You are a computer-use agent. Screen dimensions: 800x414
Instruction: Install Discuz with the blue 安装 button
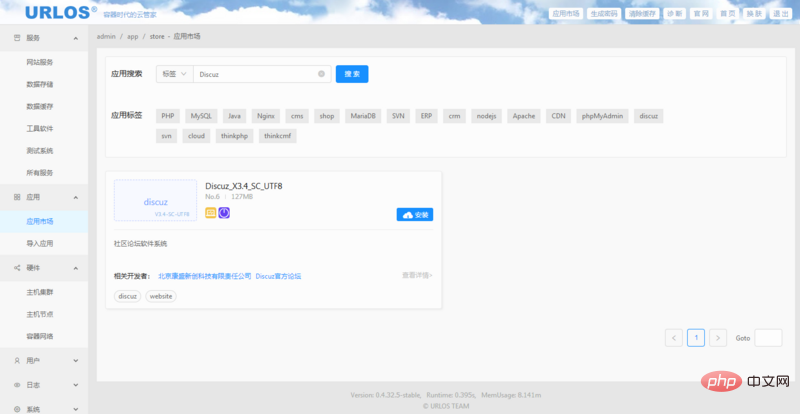415,215
